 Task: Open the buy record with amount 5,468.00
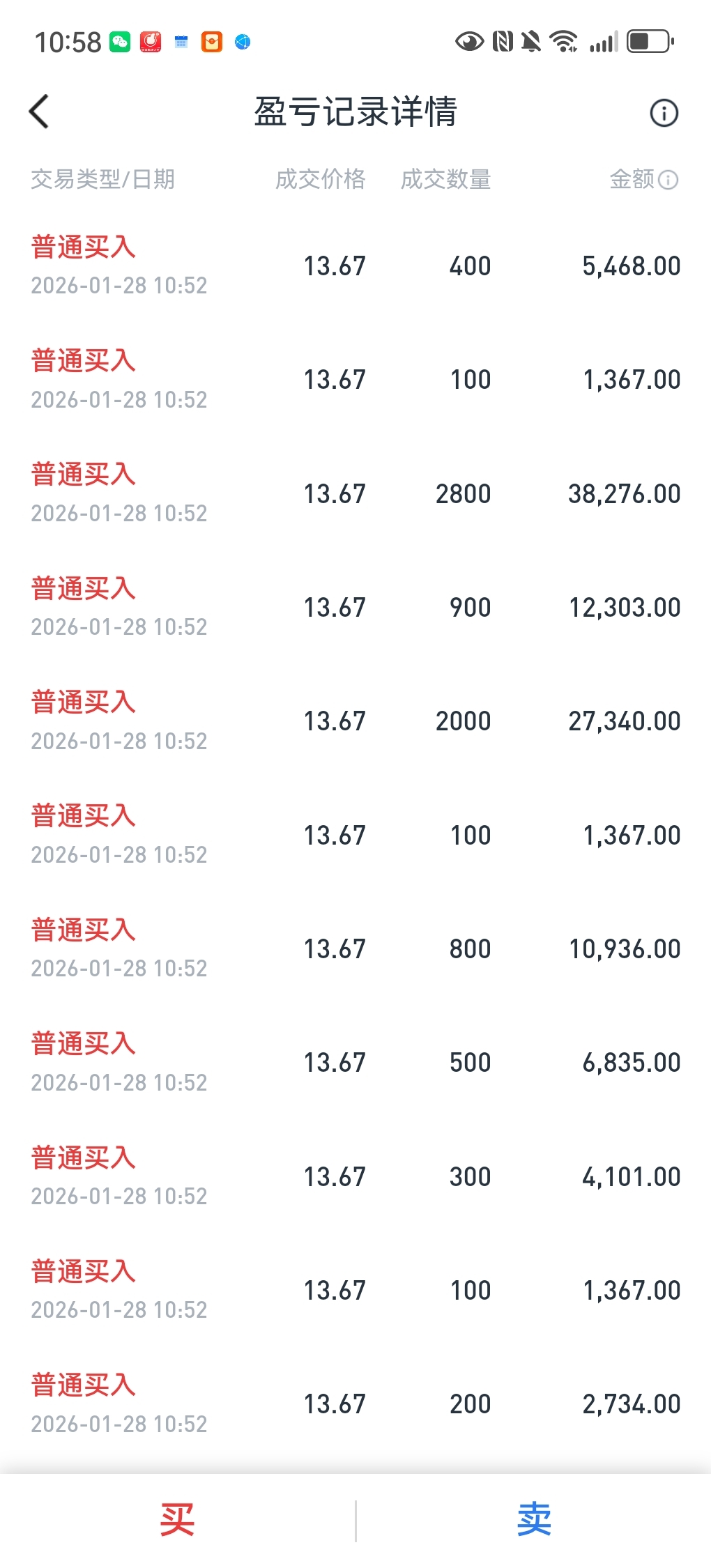pos(355,266)
